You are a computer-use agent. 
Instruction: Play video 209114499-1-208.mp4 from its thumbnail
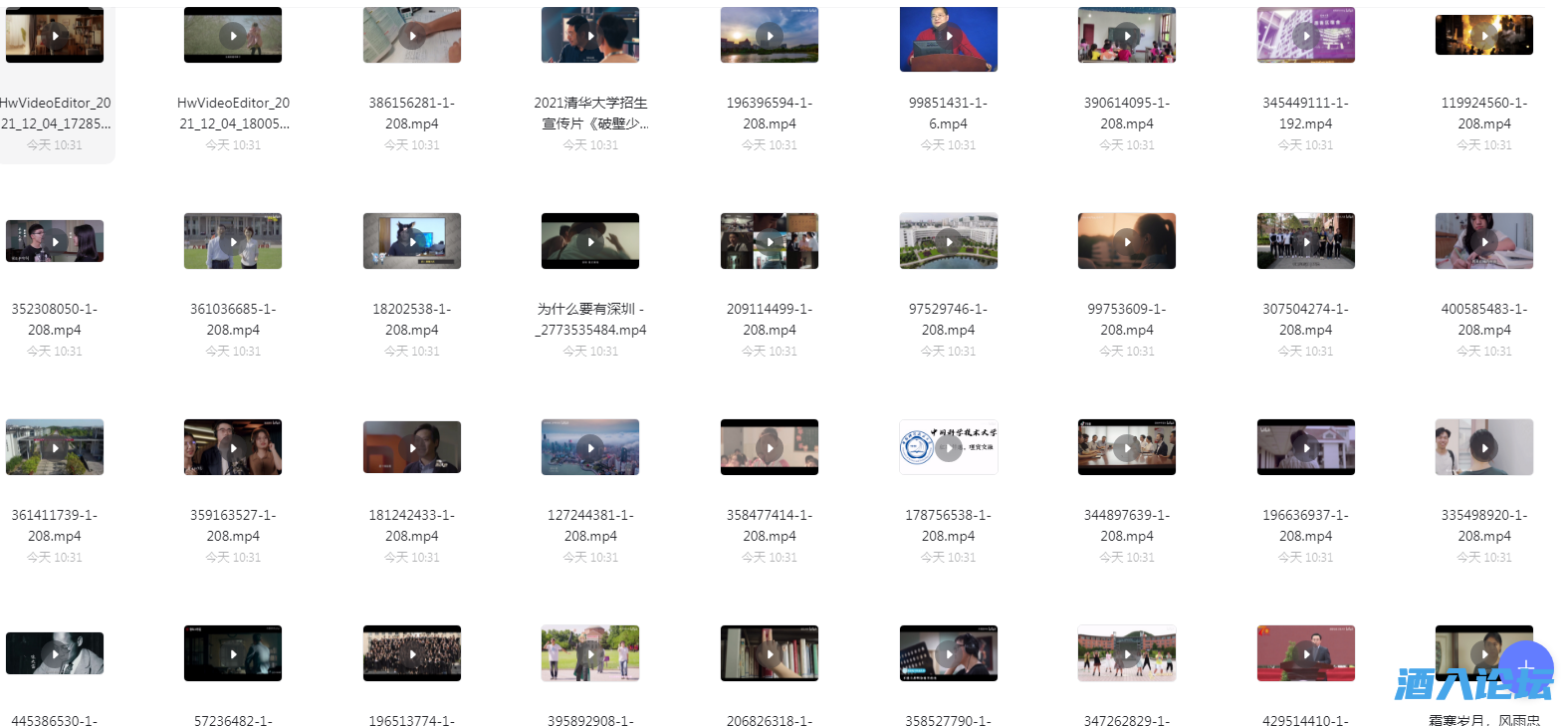pyautogui.click(x=770, y=241)
